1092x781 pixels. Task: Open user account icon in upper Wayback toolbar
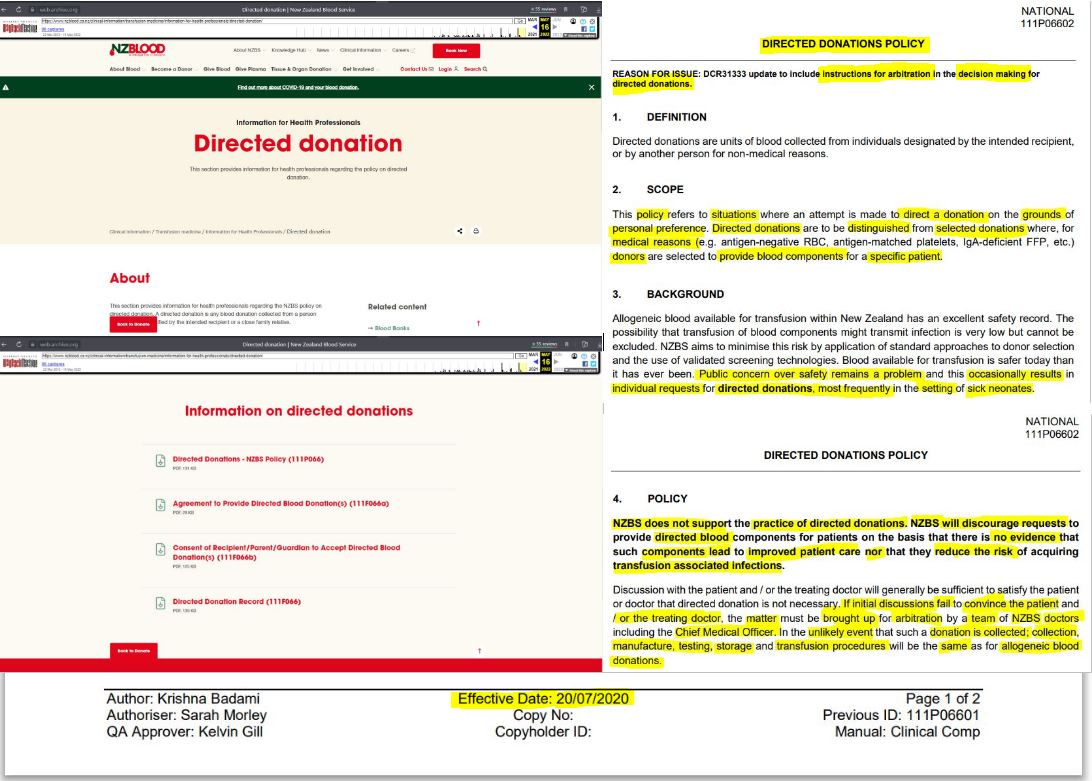573,21
